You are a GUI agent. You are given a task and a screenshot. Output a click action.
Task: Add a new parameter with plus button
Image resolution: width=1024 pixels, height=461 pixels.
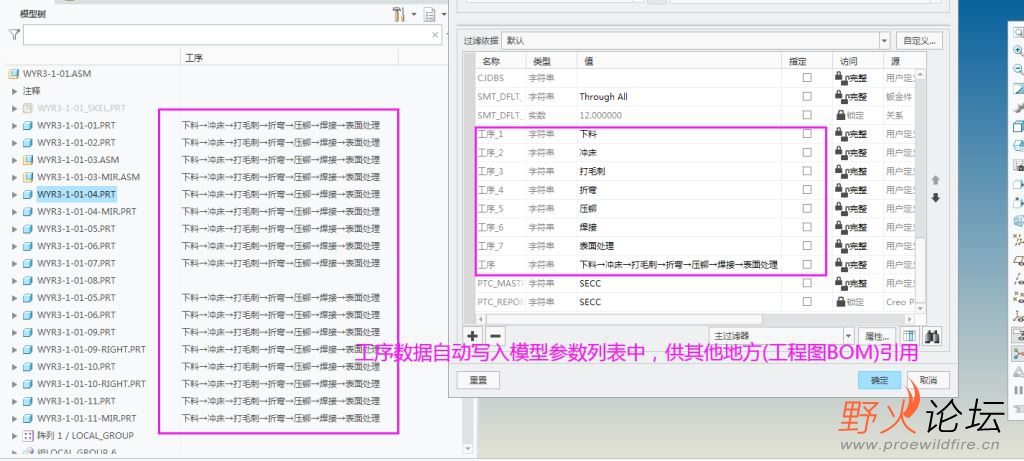click(473, 335)
